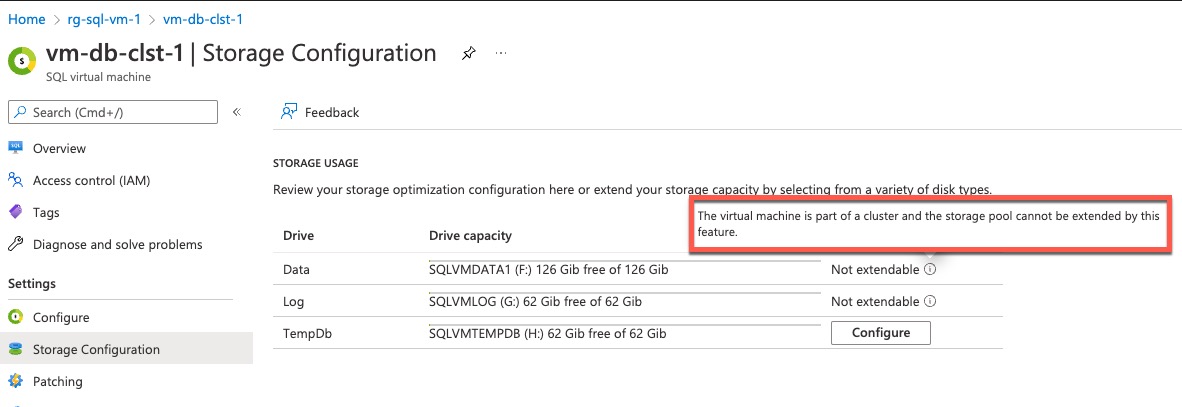Screen dimensions: 1182x407
Task: Open vm-db-clst-1 breadcrumb link
Action: pyautogui.click(x=203, y=19)
